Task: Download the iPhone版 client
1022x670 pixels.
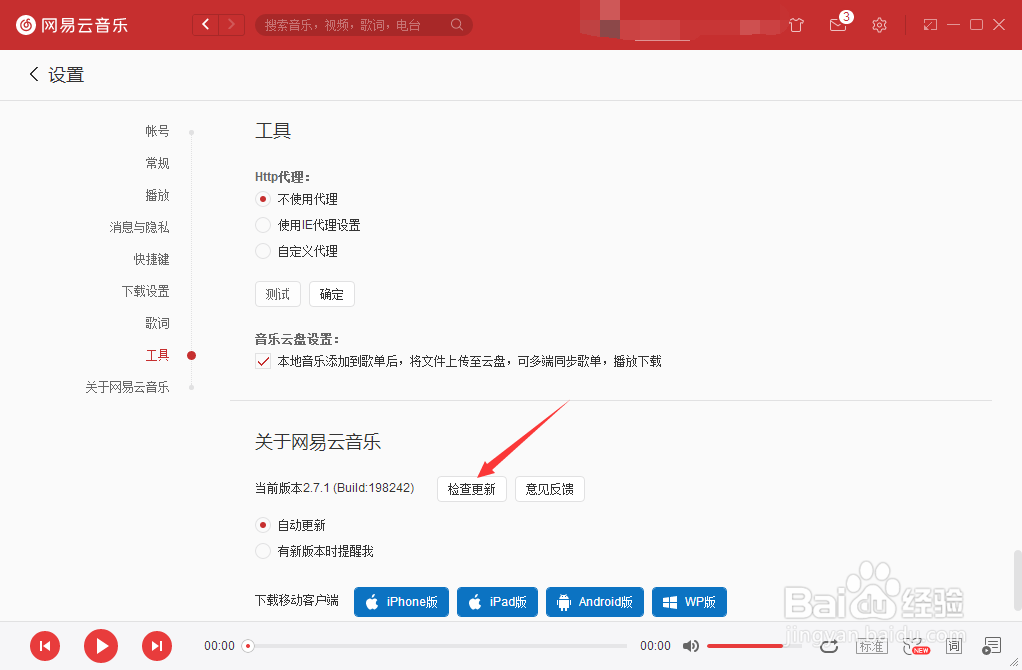Action: click(402, 602)
